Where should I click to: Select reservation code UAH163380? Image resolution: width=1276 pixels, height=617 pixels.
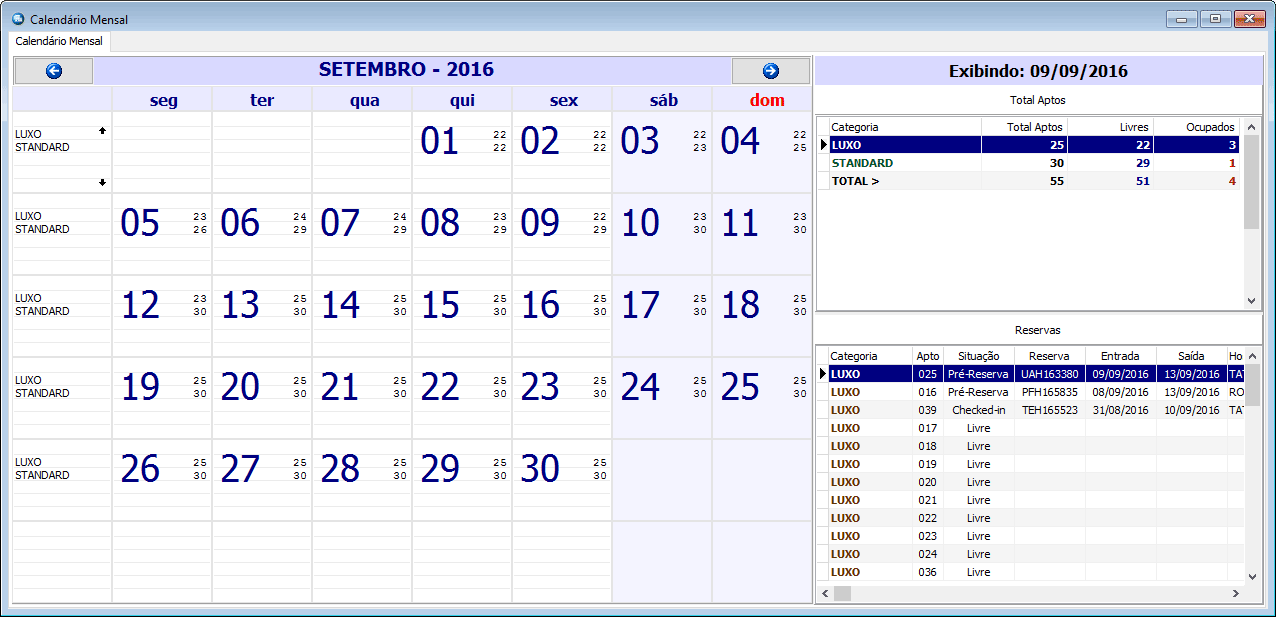[x=1050, y=374]
